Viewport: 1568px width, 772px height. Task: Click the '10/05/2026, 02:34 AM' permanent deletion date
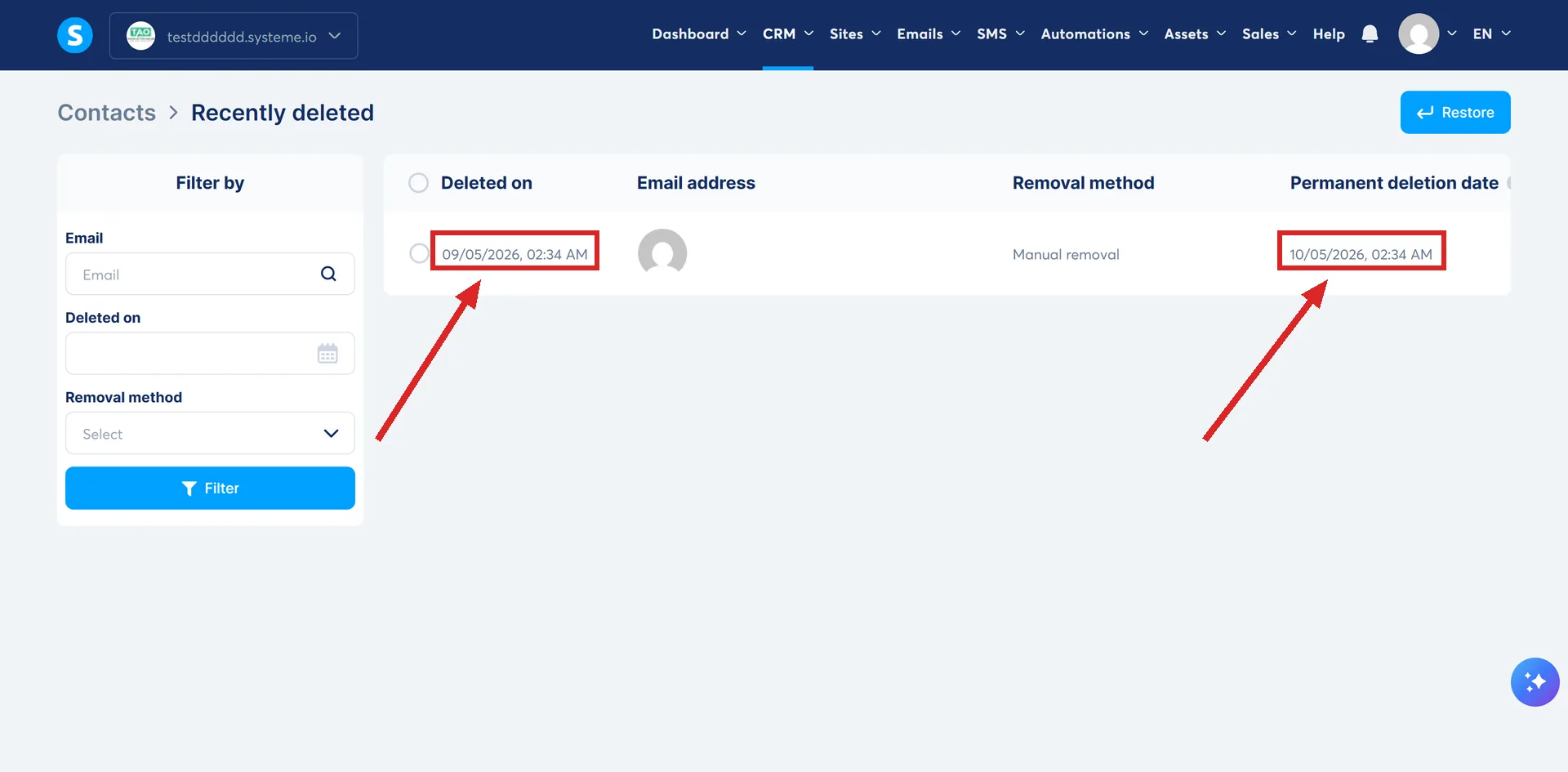pyautogui.click(x=1361, y=254)
